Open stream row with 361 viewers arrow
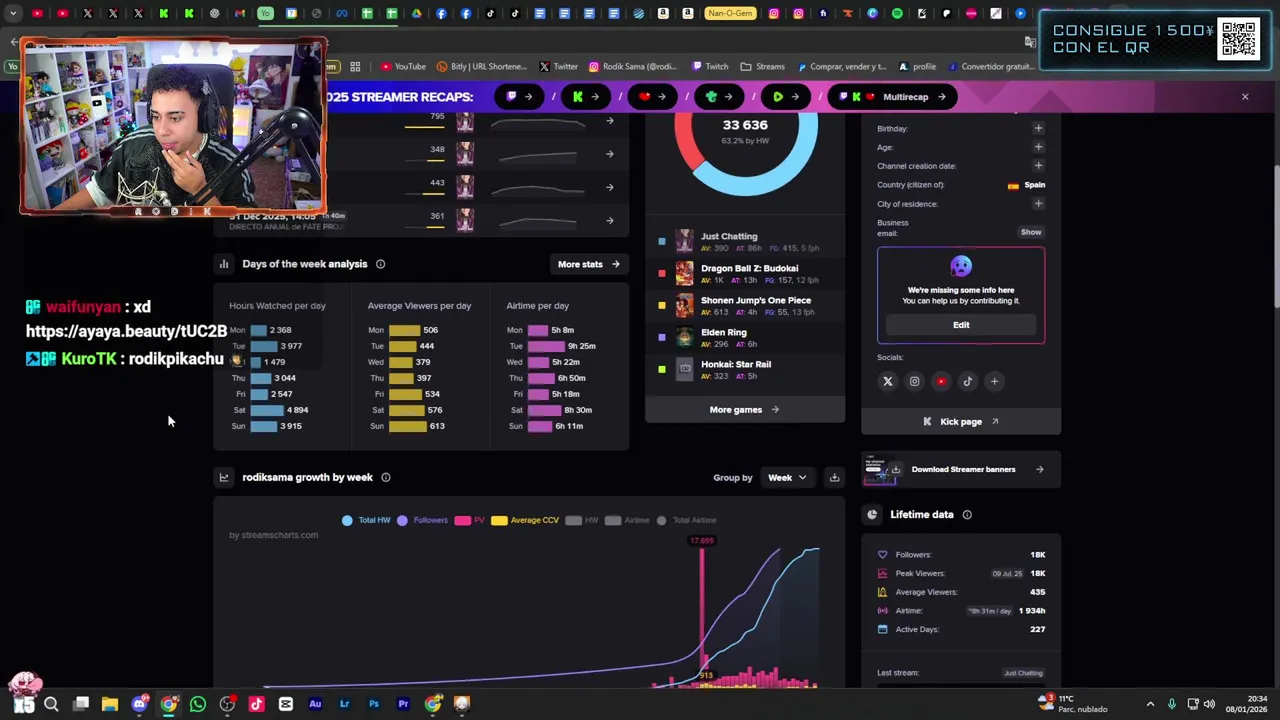Viewport: 1280px width, 720px height. coord(610,220)
